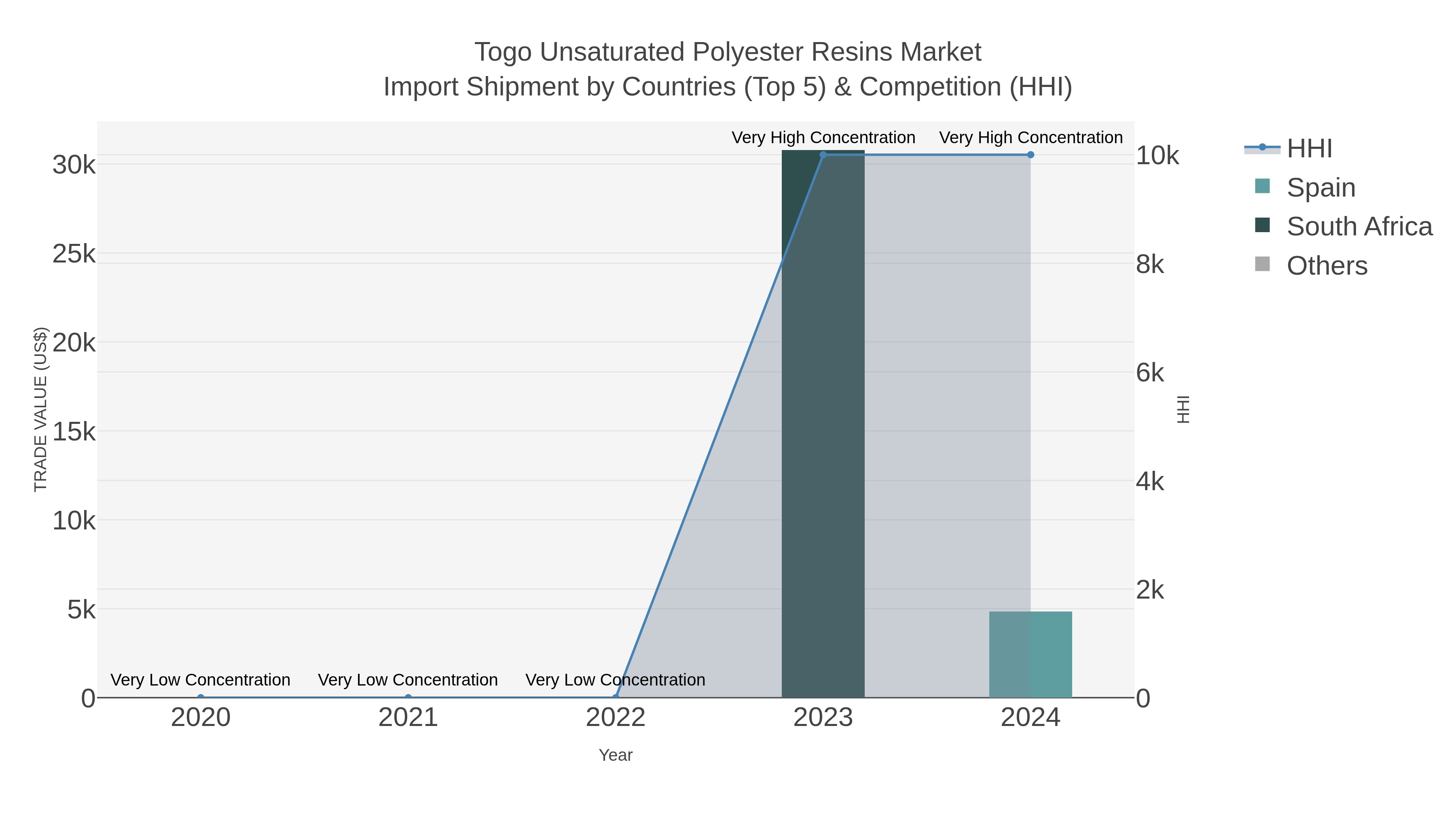Click the 2023 x-axis label
Image resolution: width=1456 pixels, height=819 pixels.
tap(823, 718)
